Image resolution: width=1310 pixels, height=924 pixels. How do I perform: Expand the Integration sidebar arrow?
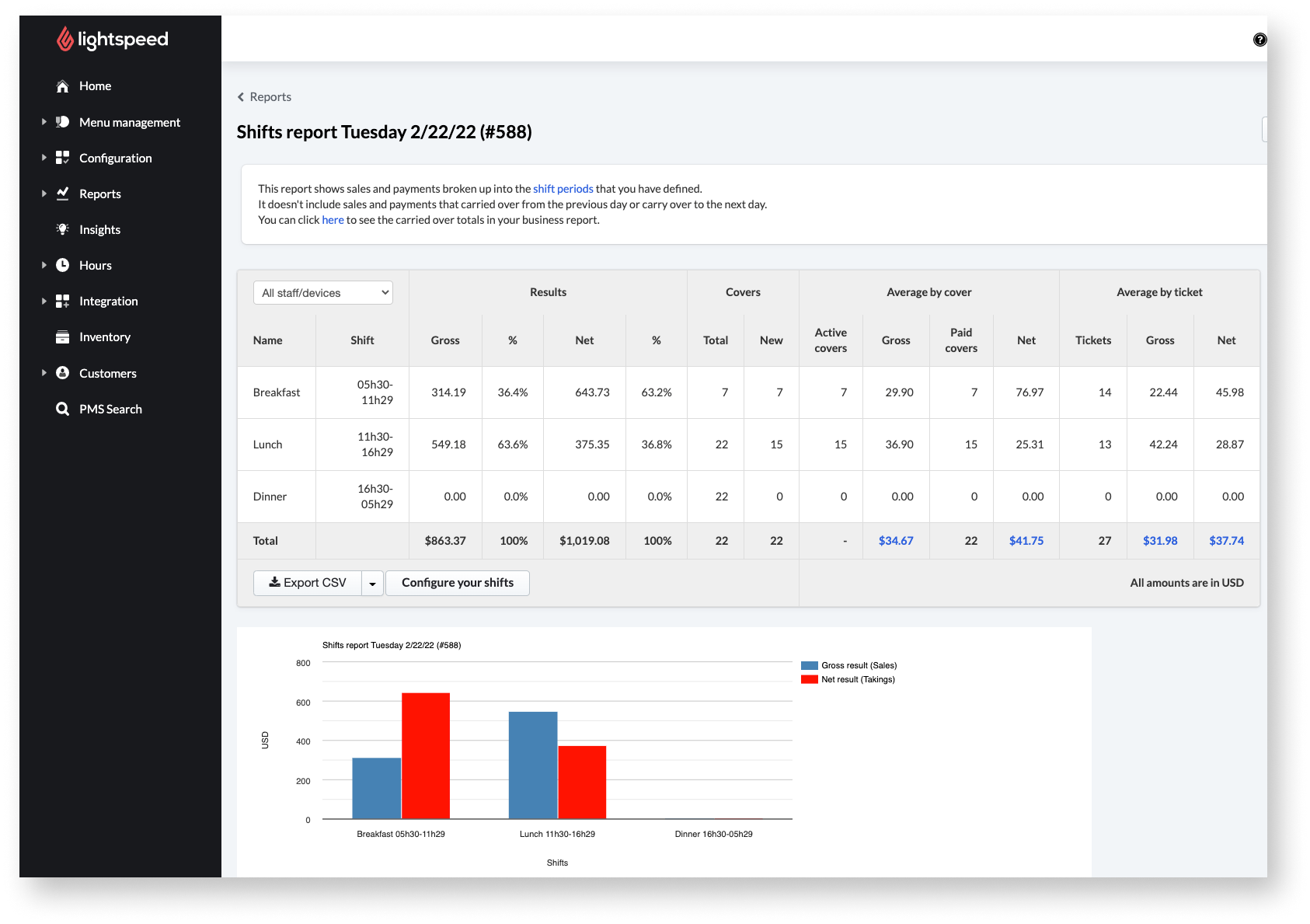[x=44, y=301]
